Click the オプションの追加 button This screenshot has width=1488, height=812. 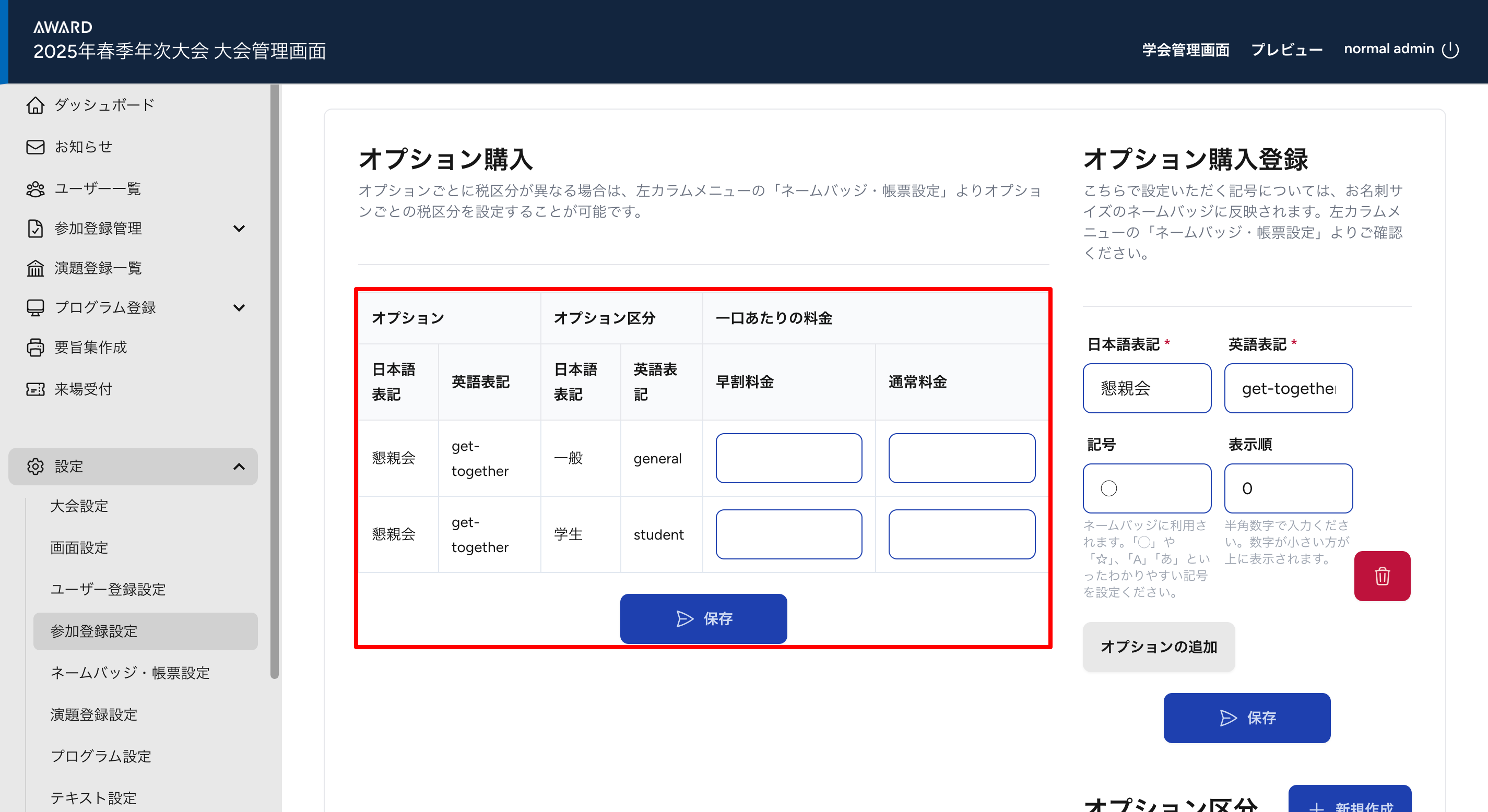click(1158, 646)
